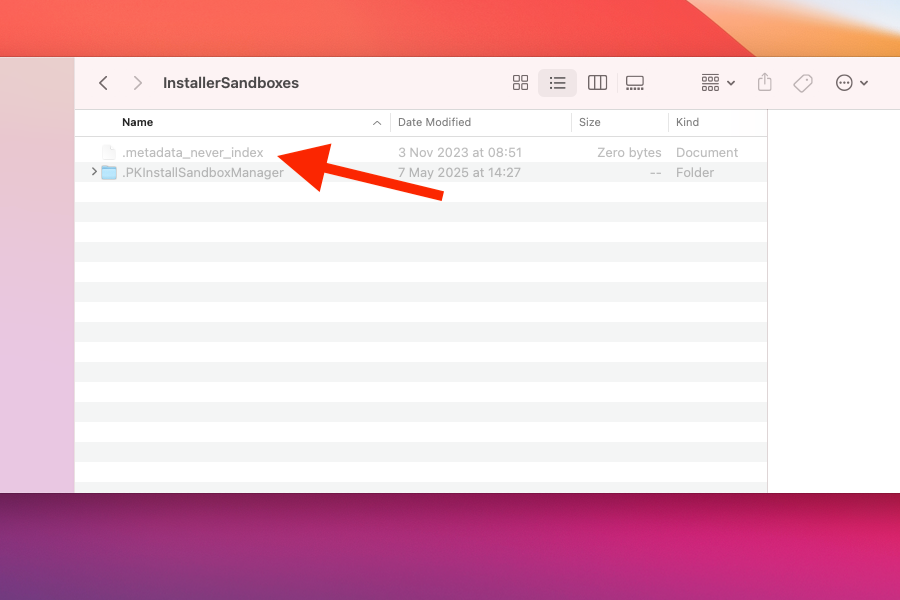Click the Tags toolbar icon
900x600 pixels.
[x=802, y=83]
